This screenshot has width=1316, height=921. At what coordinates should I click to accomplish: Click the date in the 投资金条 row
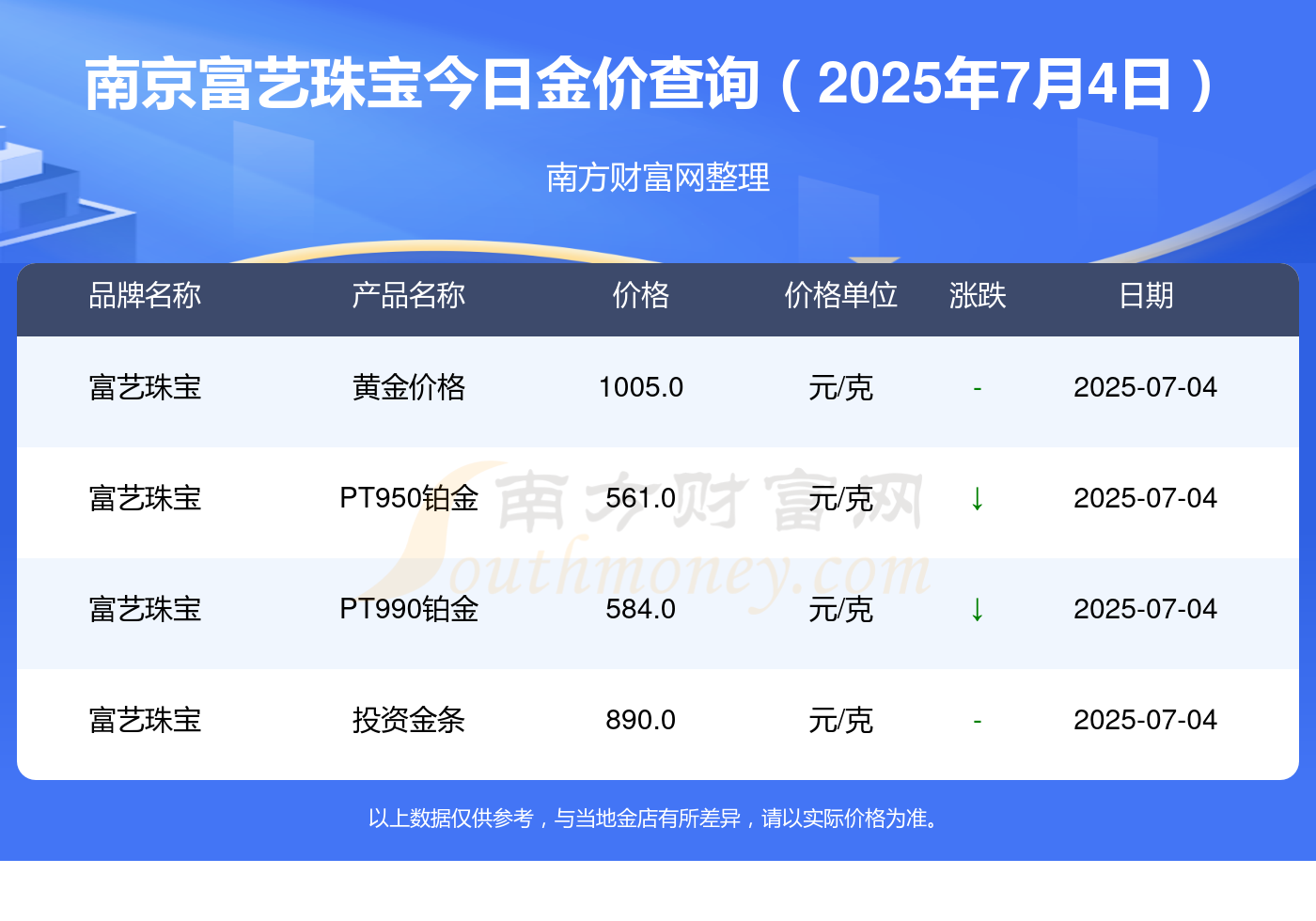[x=1146, y=720]
